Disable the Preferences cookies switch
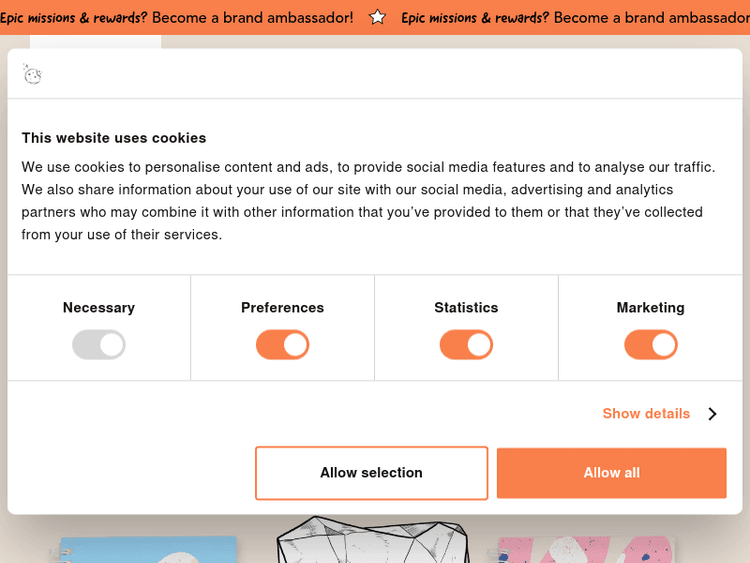Screen dimensions: 750x563 [x=283, y=345]
